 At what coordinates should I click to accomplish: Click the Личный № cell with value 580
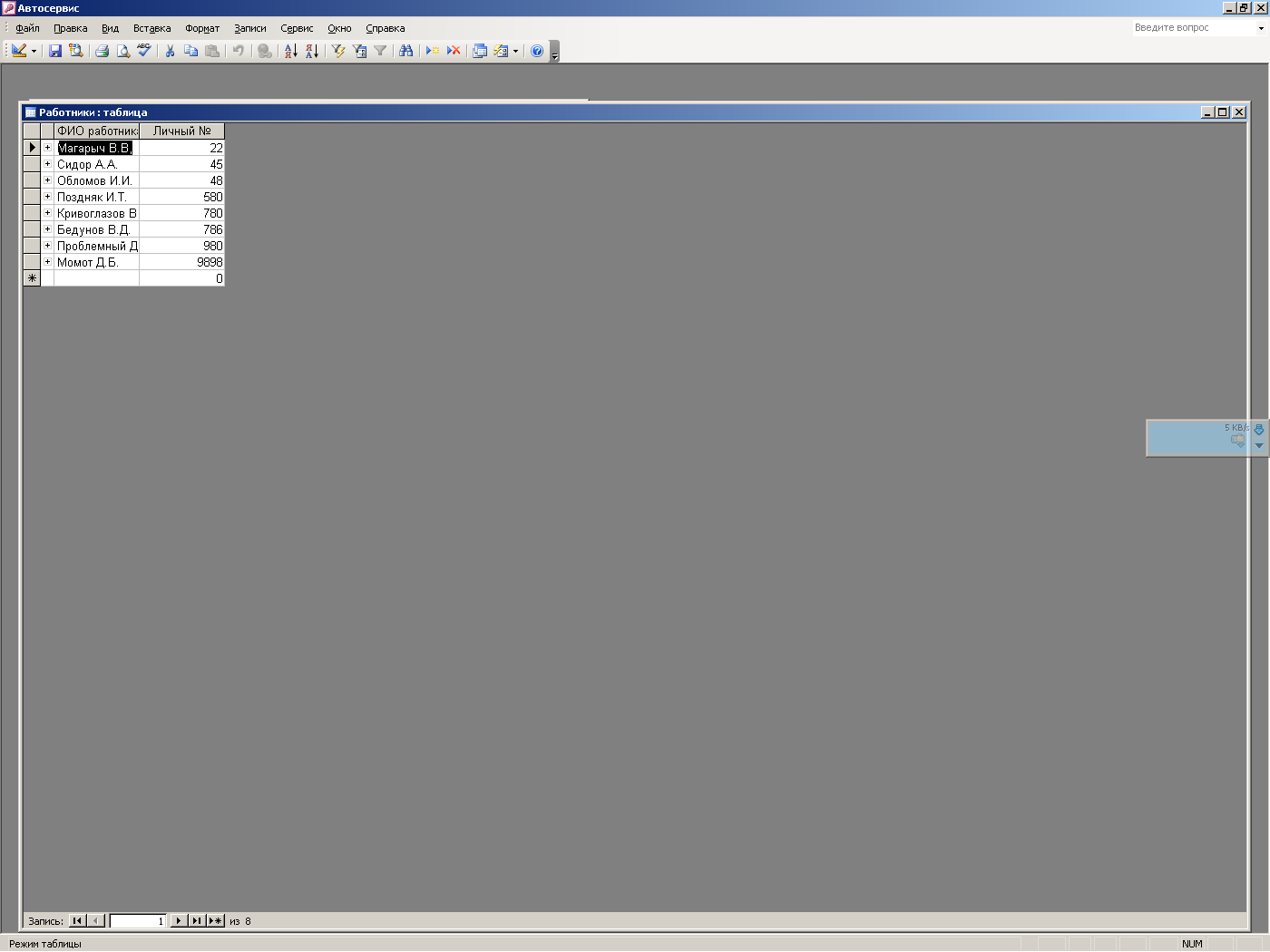[x=181, y=197]
